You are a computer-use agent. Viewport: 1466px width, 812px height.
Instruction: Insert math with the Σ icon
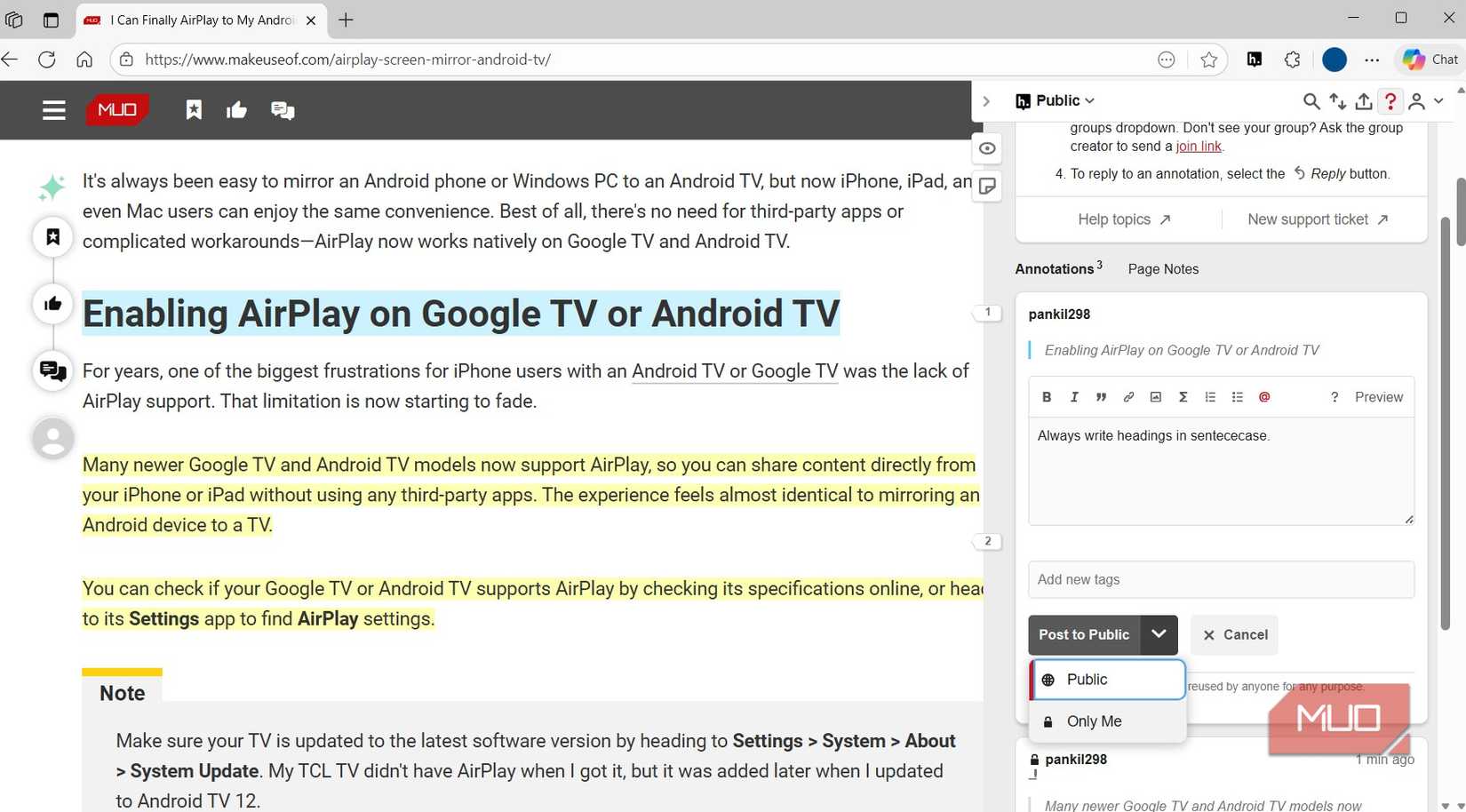click(x=1183, y=397)
